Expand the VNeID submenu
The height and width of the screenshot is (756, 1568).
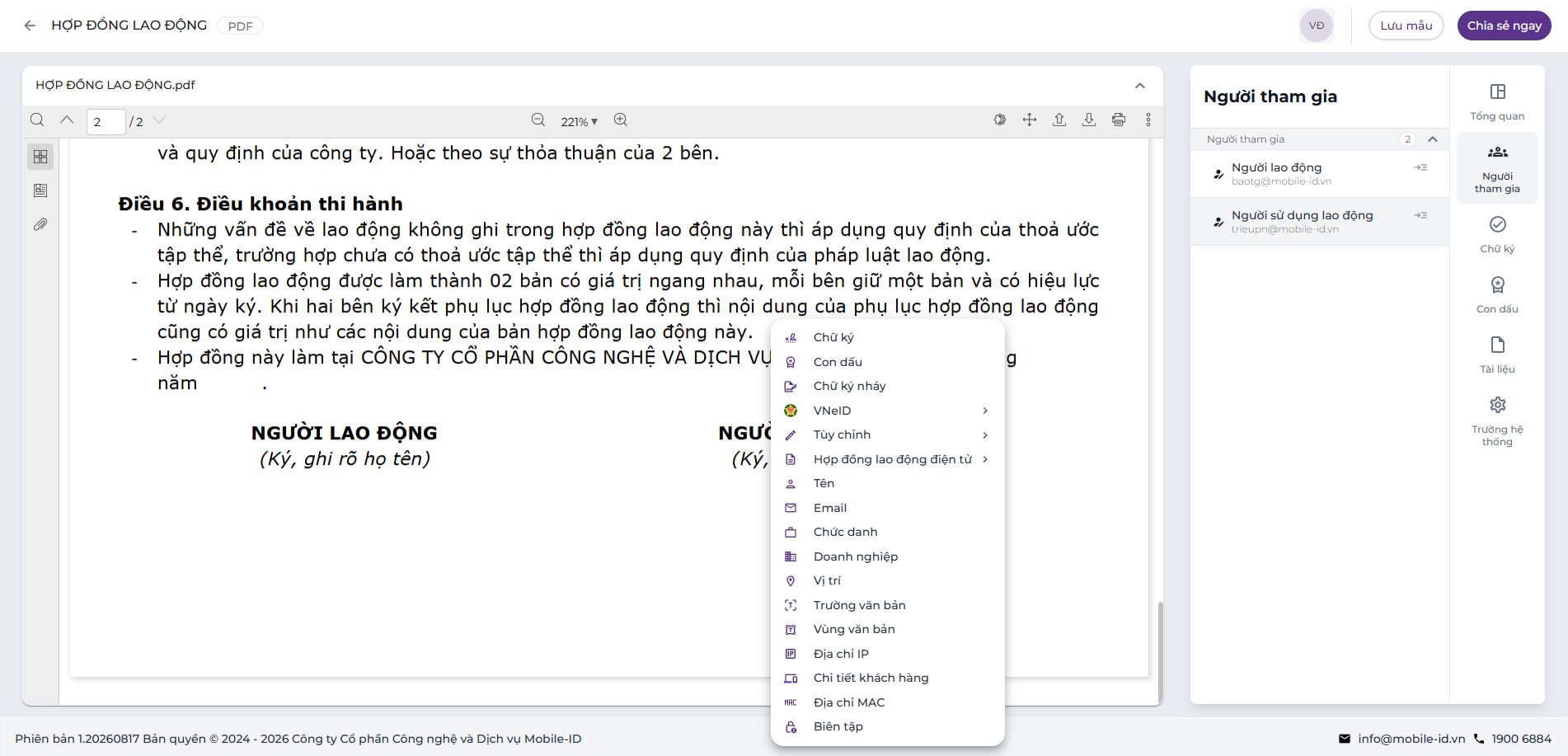(888, 411)
